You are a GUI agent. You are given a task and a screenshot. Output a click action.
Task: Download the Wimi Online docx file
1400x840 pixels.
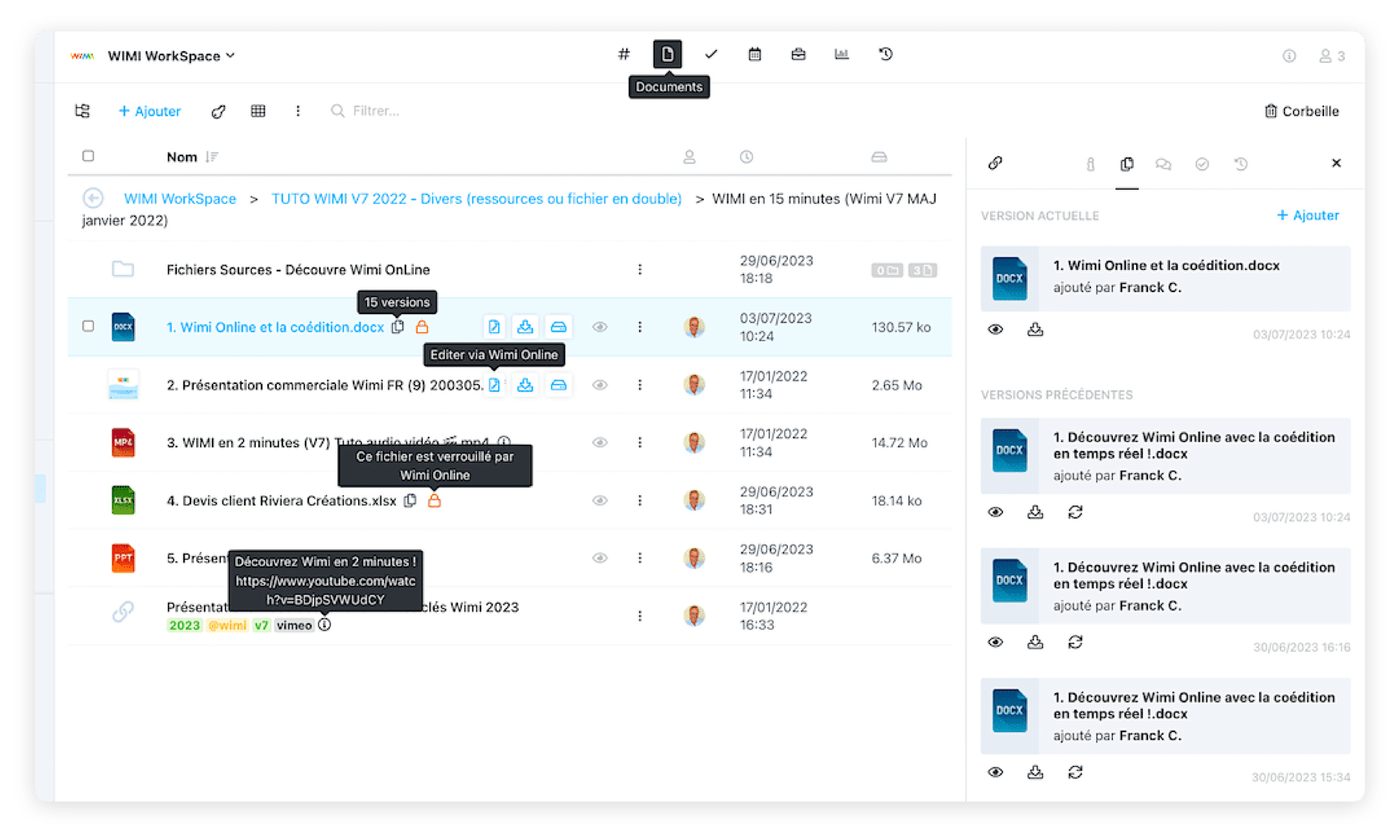[x=525, y=327]
